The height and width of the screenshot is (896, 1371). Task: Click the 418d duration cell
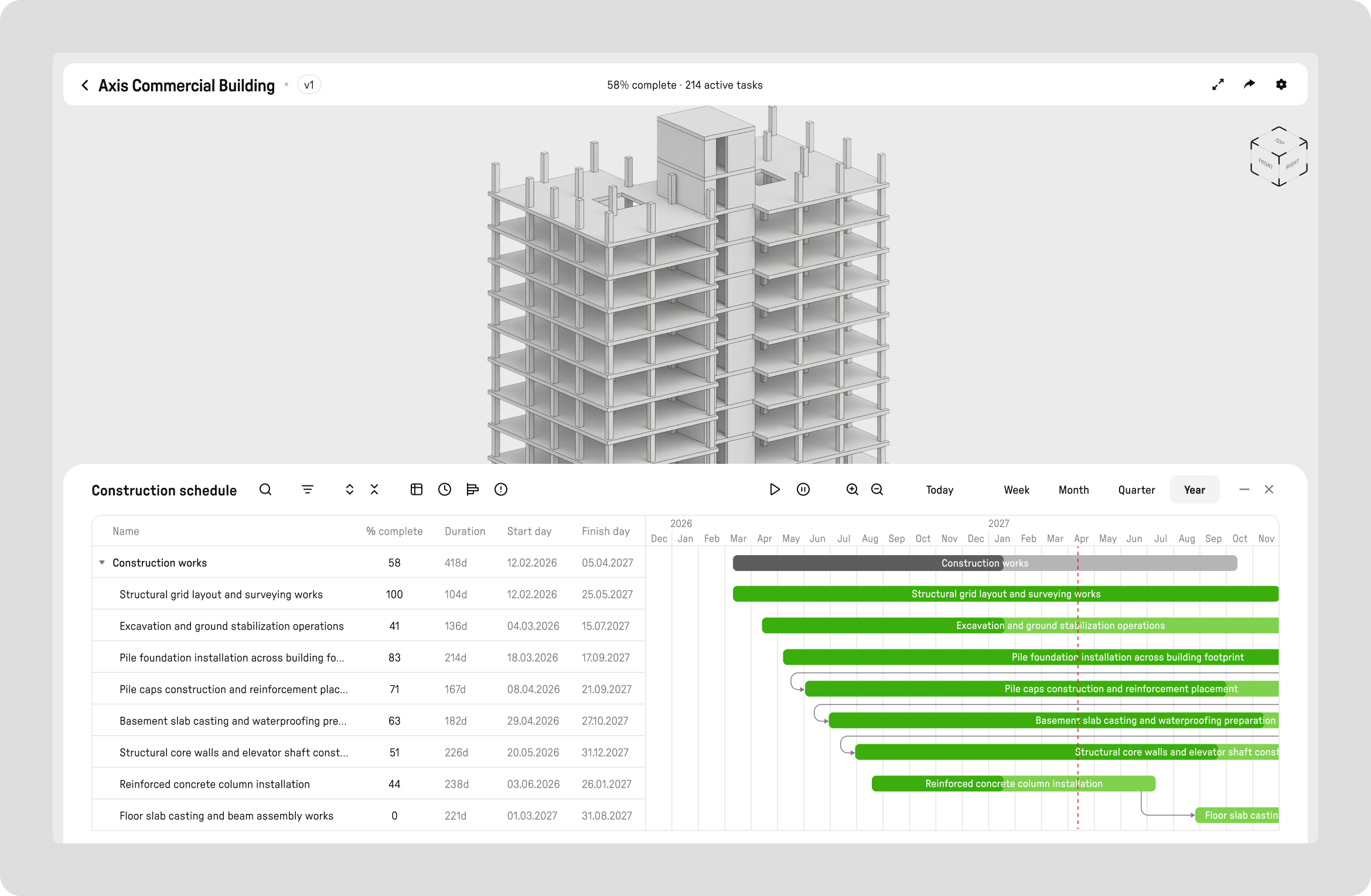456,563
